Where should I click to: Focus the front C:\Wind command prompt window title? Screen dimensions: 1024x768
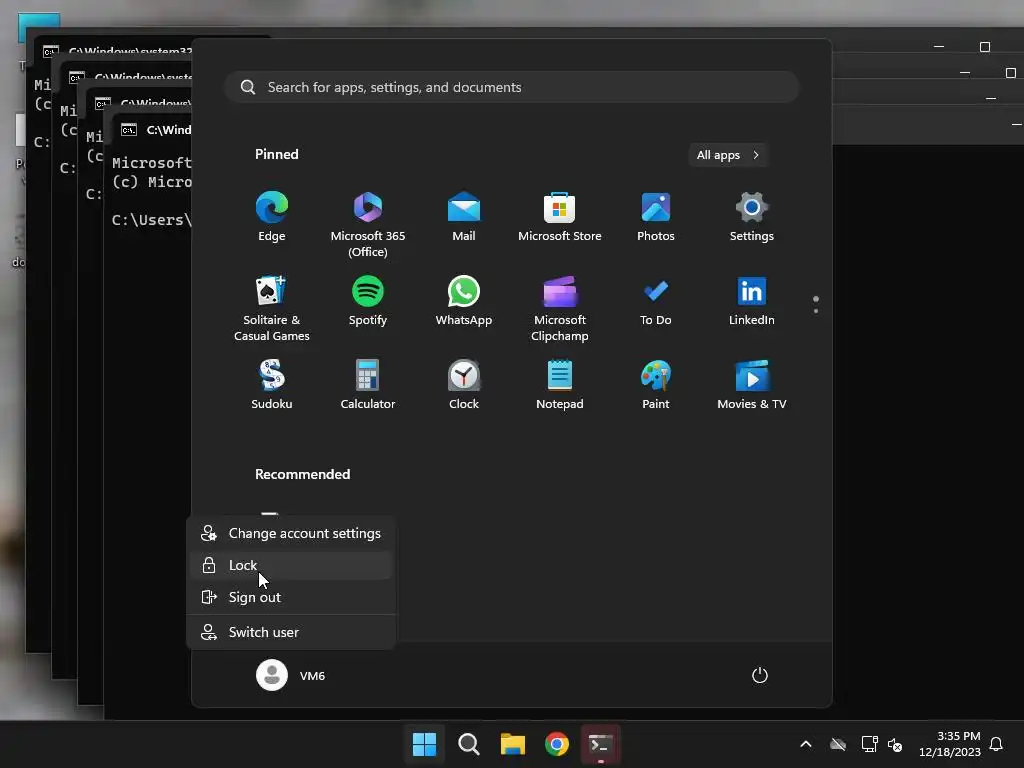point(169,129)
